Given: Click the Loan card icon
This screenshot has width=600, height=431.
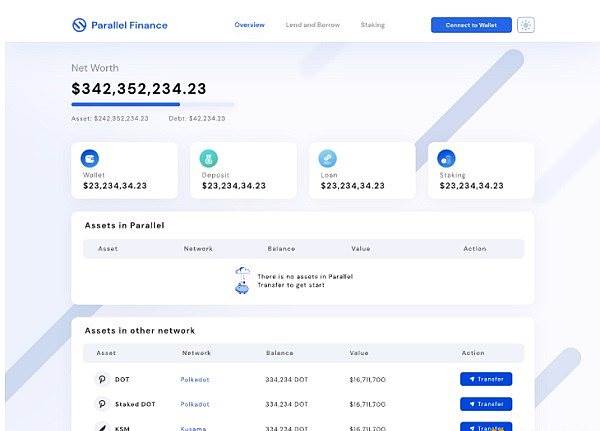Looking at the screenshot, I should 328,158.
